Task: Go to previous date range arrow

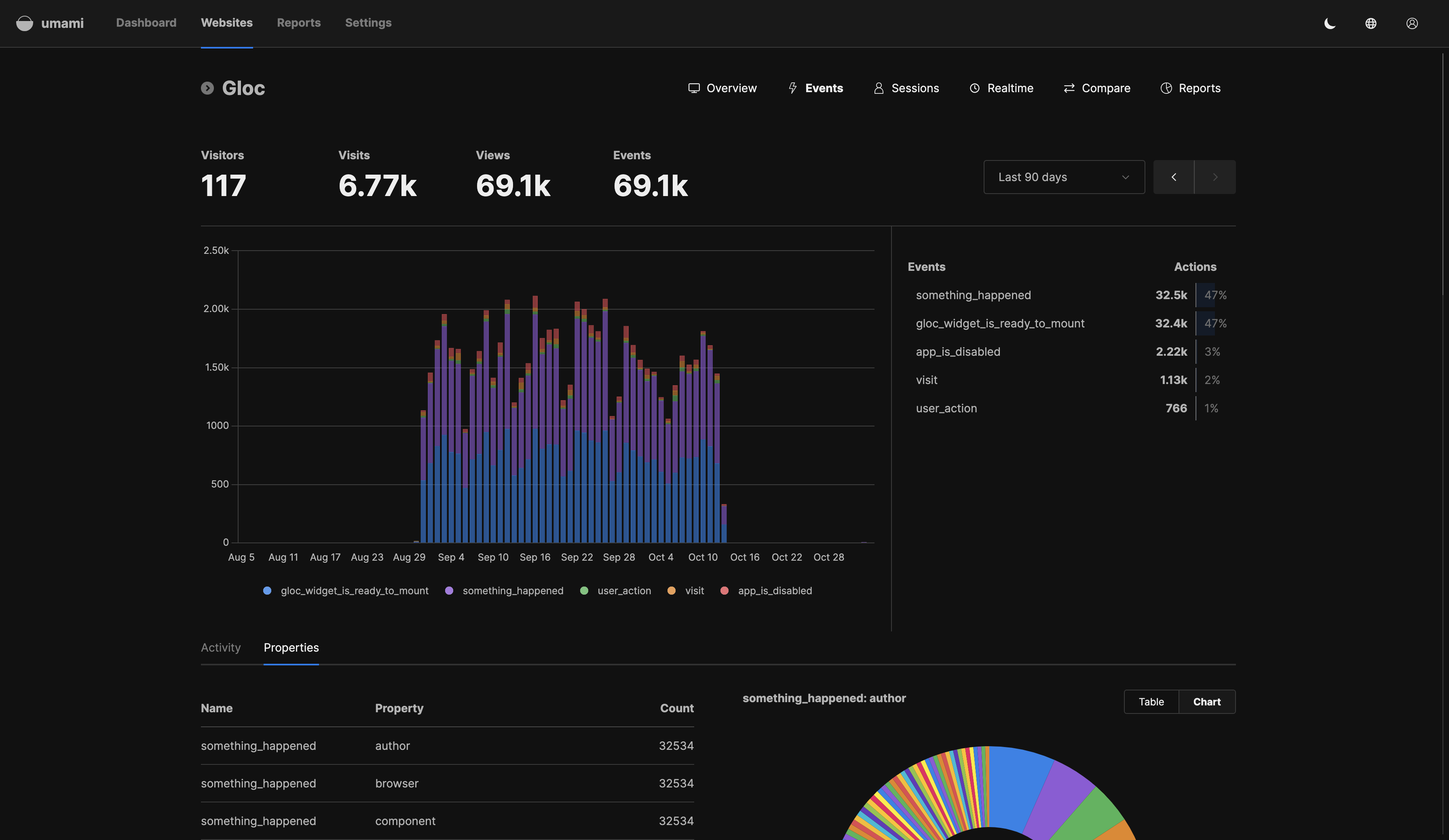Action: coord(1174,177)
